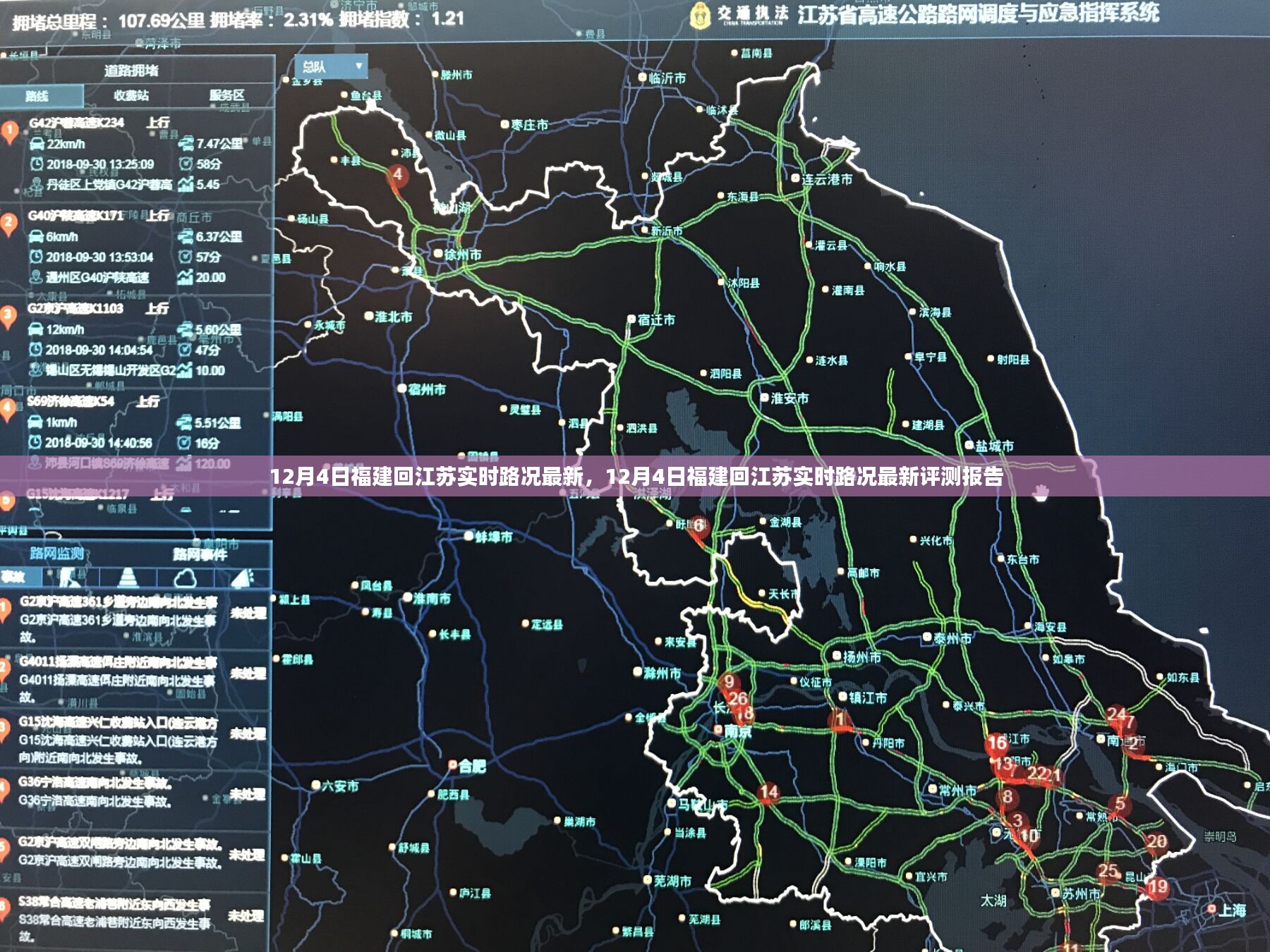The height and width of the screenshot is (952, 1270).
Task: Click red map marker 6 near 盱眙
Action: 698,527
